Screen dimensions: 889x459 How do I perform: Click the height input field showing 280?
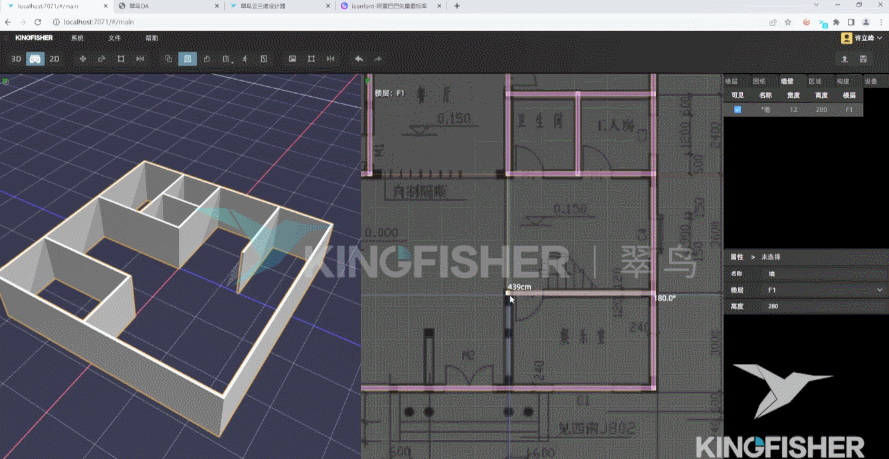(826, 306)
